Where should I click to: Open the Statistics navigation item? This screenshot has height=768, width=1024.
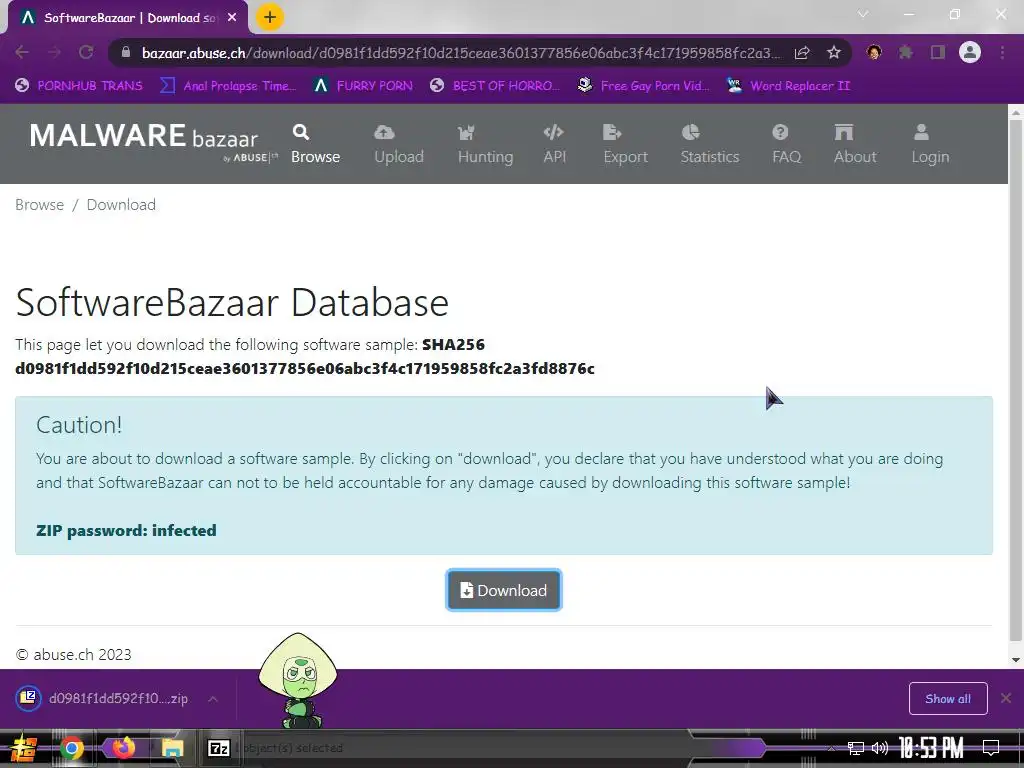point(709,144)
